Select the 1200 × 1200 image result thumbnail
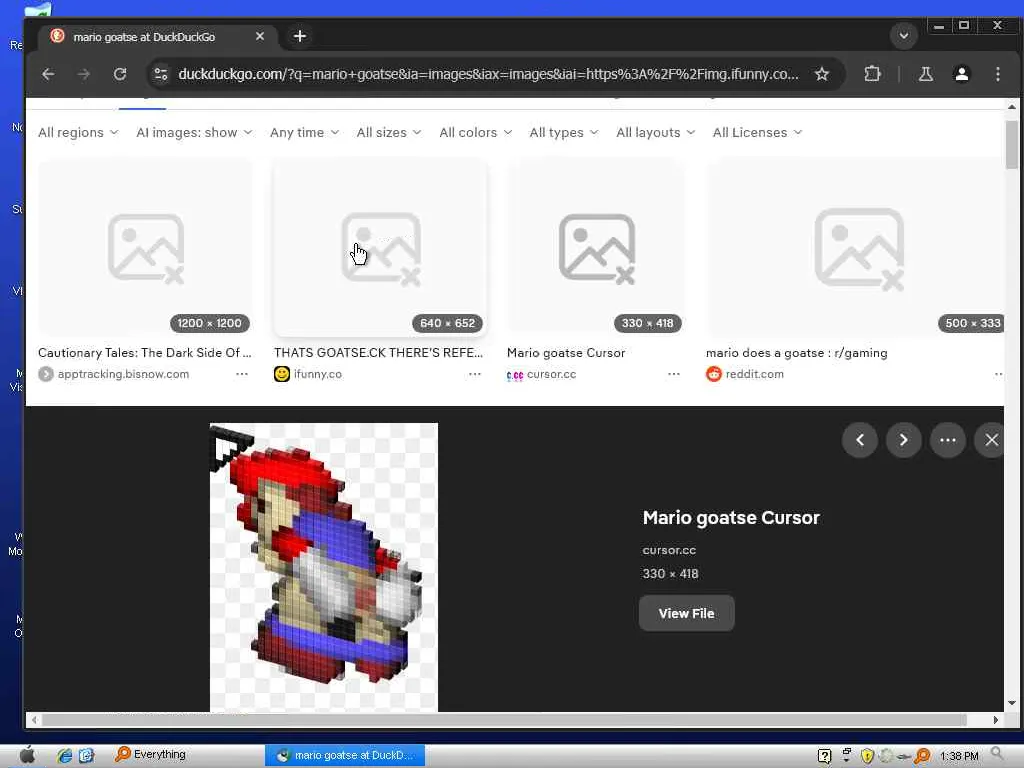 coord(146,248)
